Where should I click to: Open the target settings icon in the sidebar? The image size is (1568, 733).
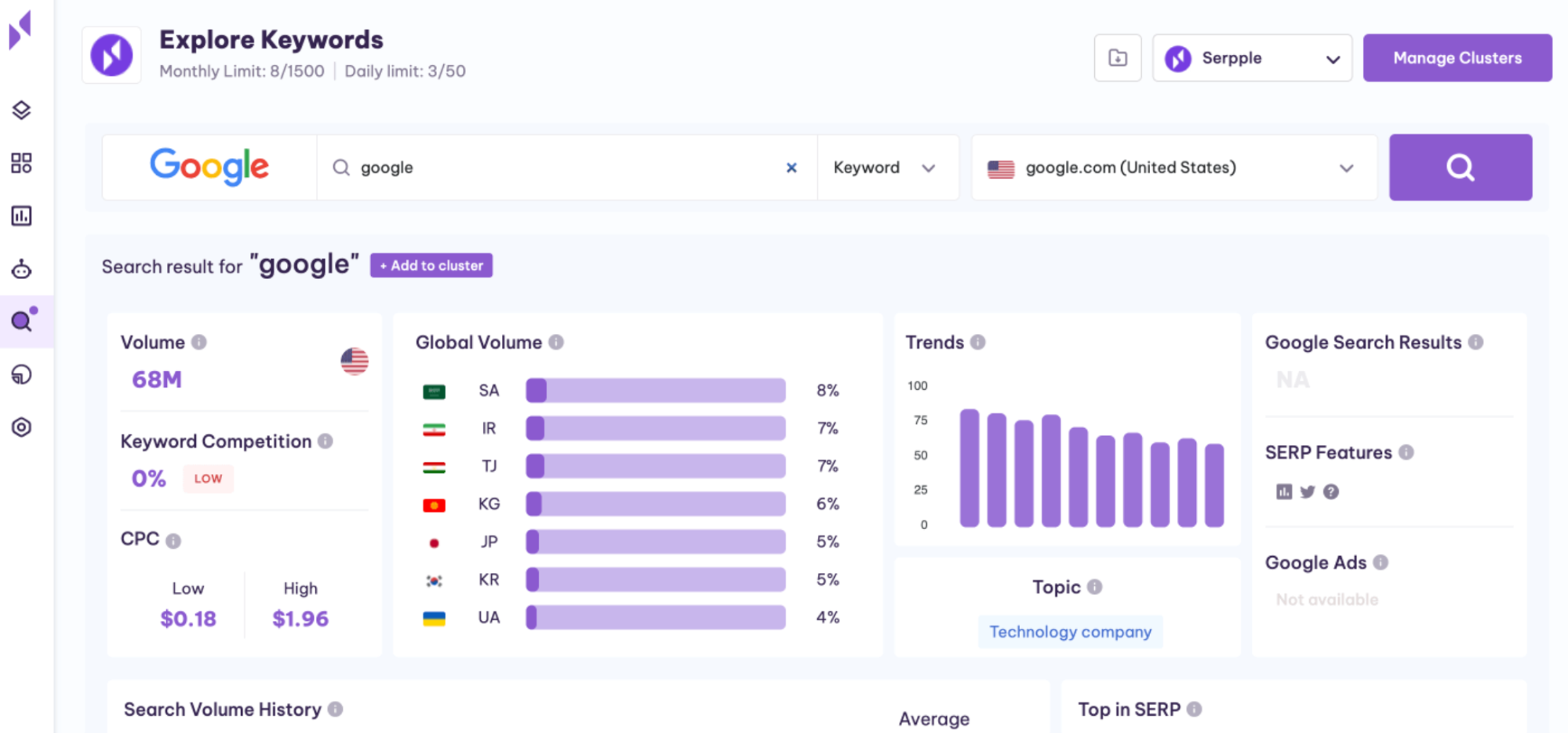point(21,427)
